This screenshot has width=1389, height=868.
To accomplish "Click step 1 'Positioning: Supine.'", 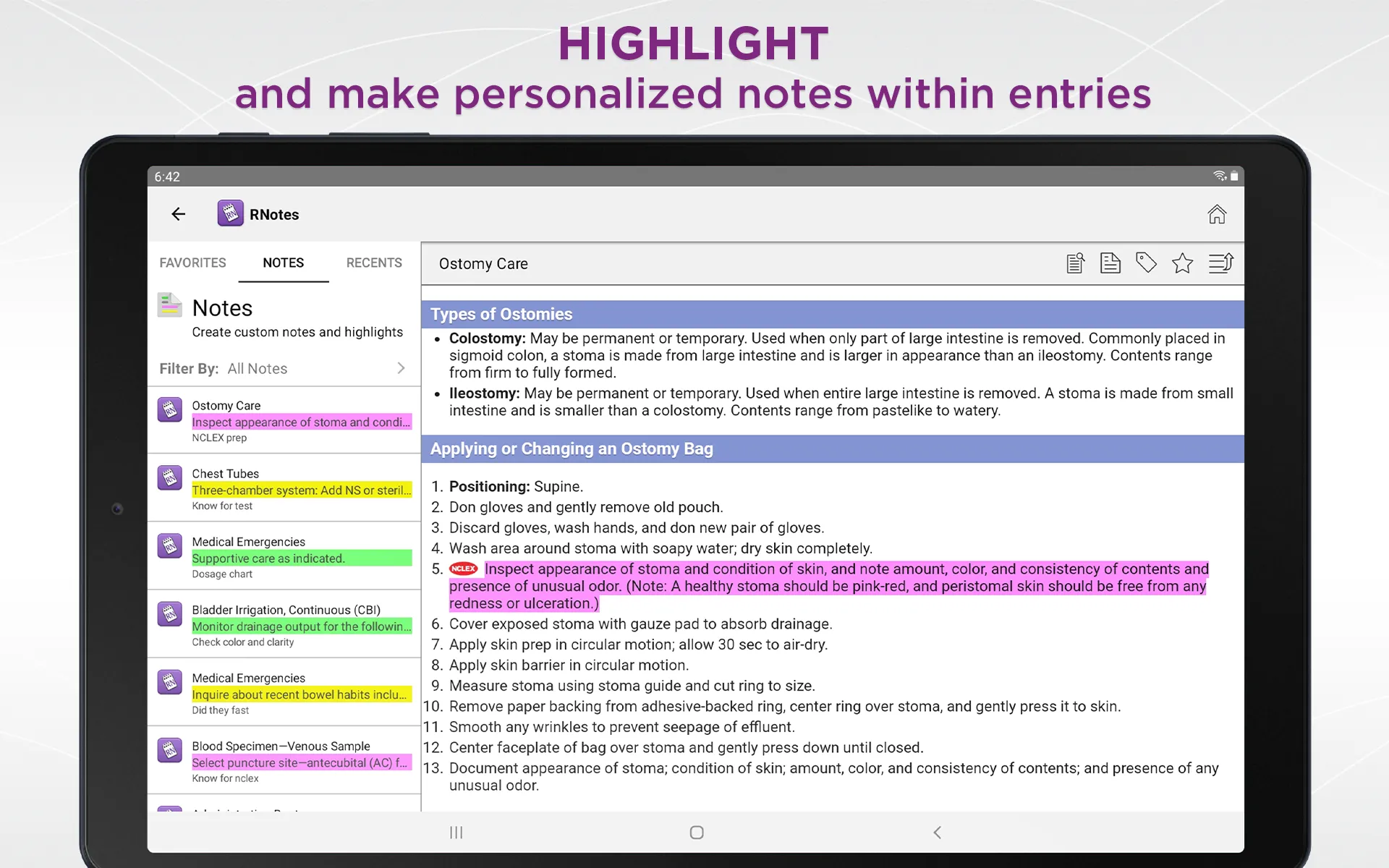I will pyautogui.click(x=516, y=486).
